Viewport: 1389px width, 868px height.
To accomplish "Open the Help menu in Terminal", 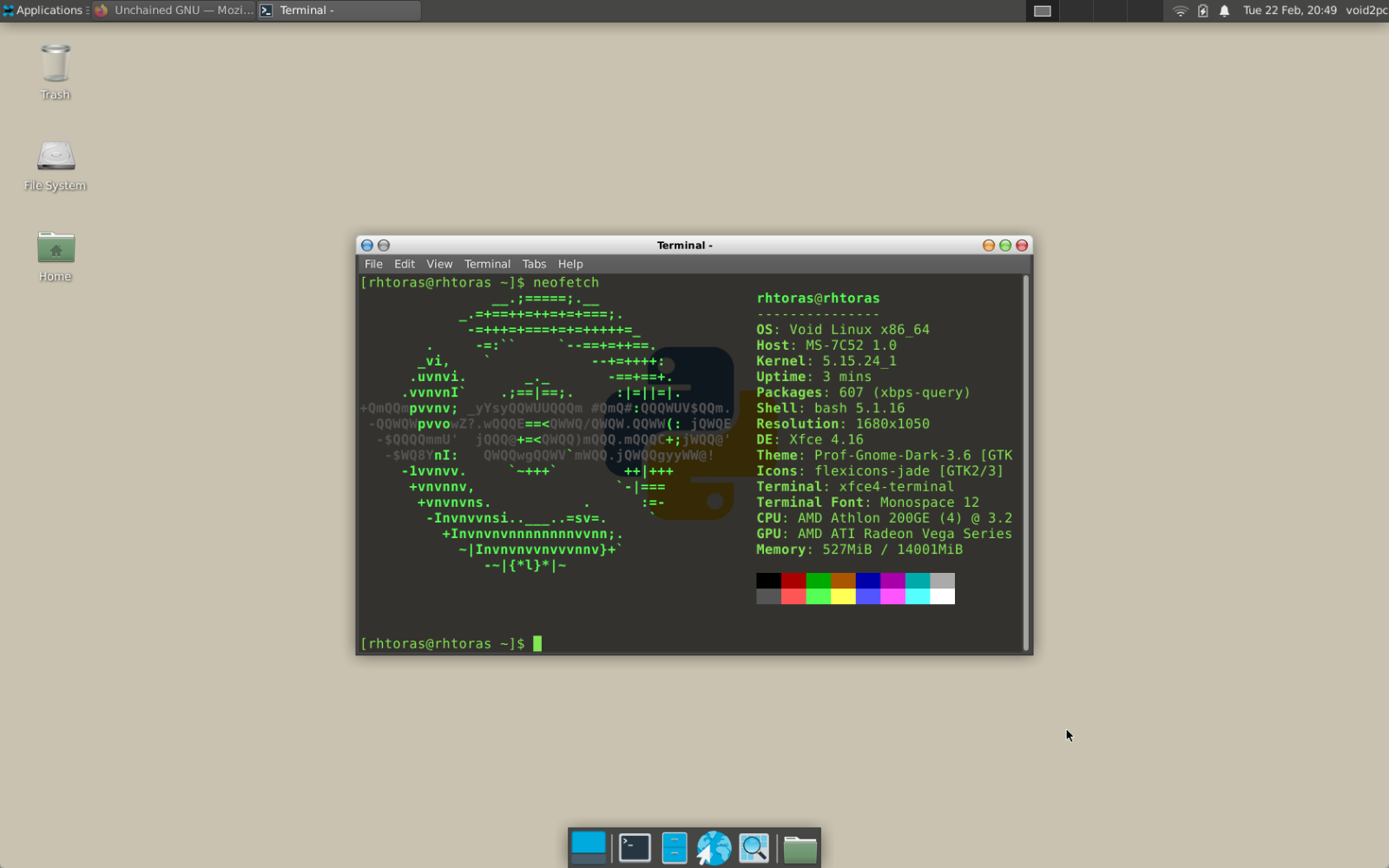I will (570, 264).
